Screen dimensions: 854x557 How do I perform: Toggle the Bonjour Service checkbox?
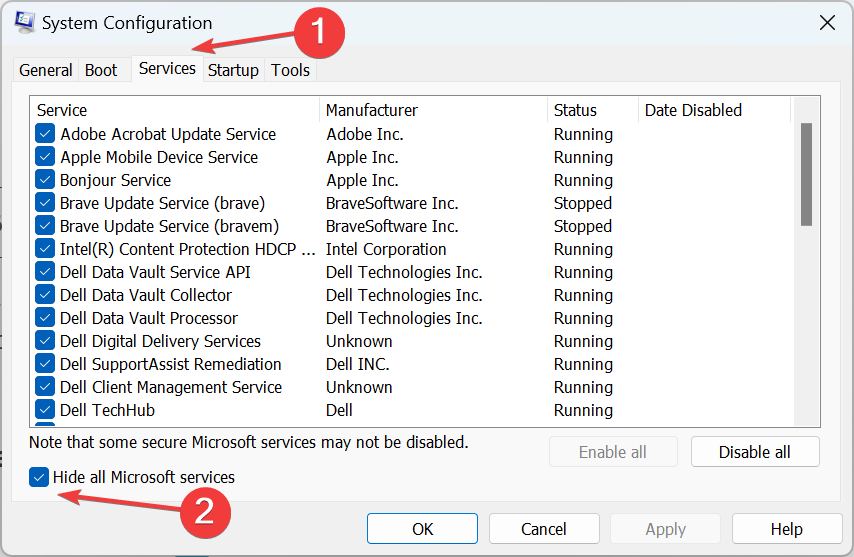click(45, 179)
